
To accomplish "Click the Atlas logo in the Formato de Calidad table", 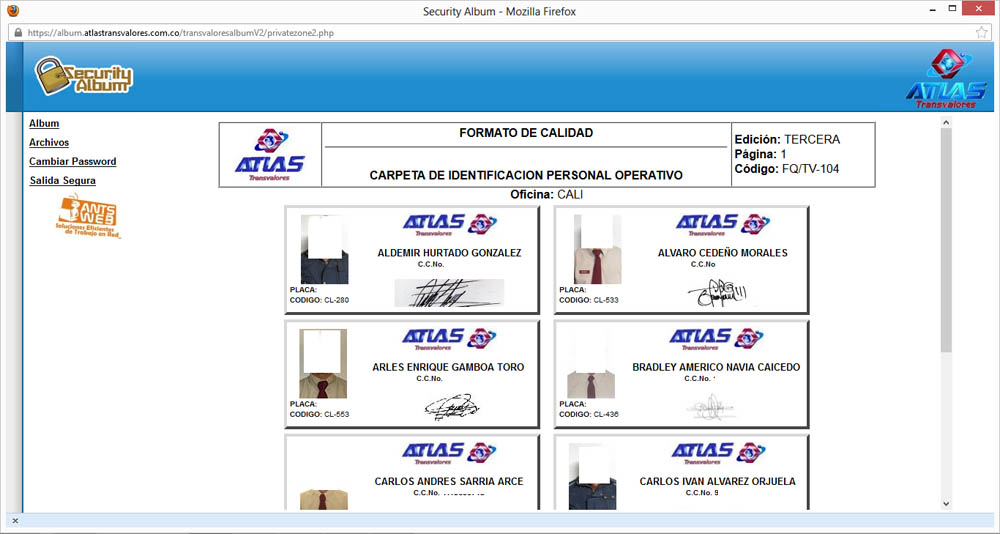I will 270,155.
